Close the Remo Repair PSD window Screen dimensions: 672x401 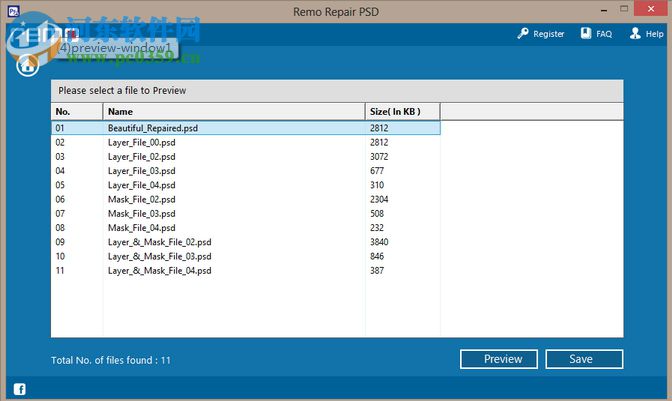651,9
